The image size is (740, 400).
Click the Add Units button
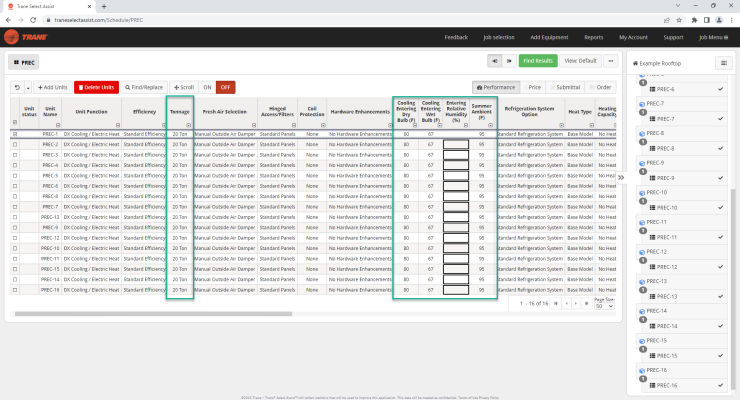click(x=52, y=87)
